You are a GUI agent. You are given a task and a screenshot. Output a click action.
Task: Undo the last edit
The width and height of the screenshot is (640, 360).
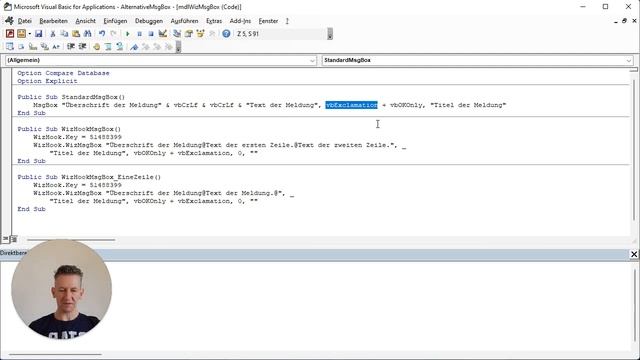tap(102, 34)
